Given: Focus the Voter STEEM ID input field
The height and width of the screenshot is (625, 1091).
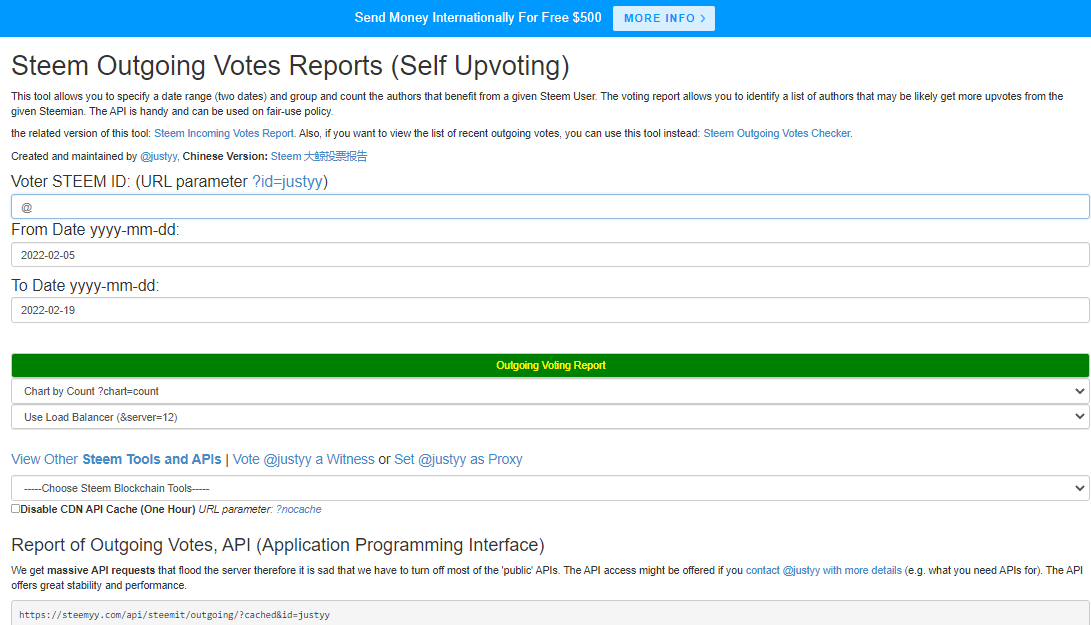Looking at the screenshot, I should (x=550, y=207).
